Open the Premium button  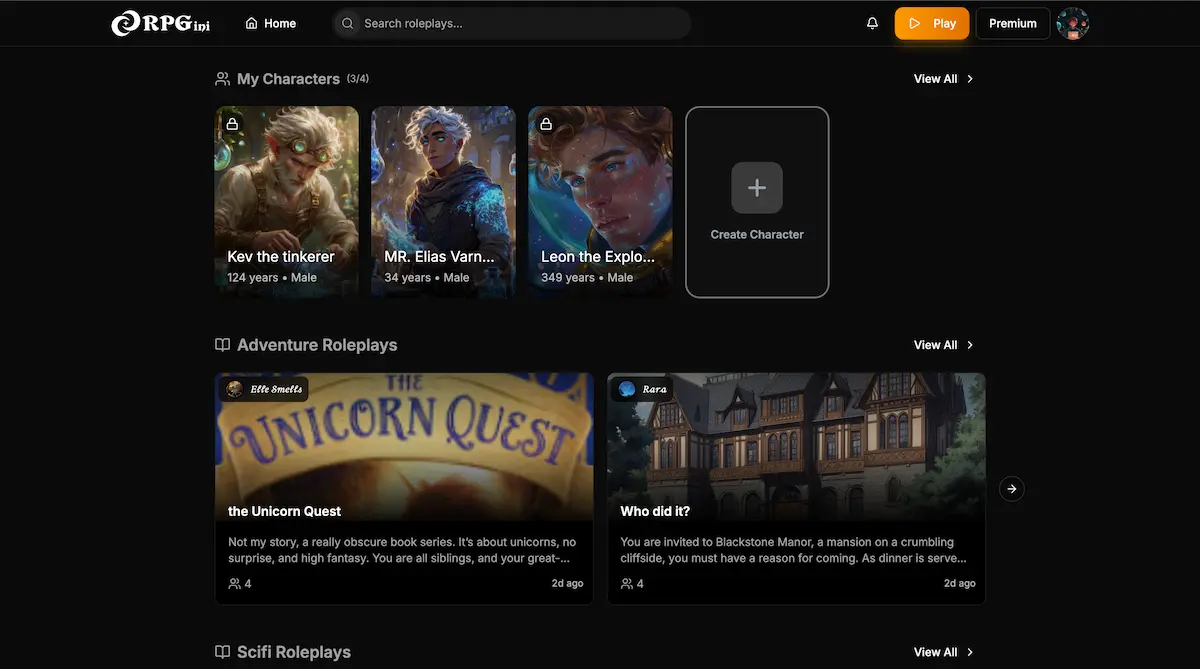tap(1012, 23)
